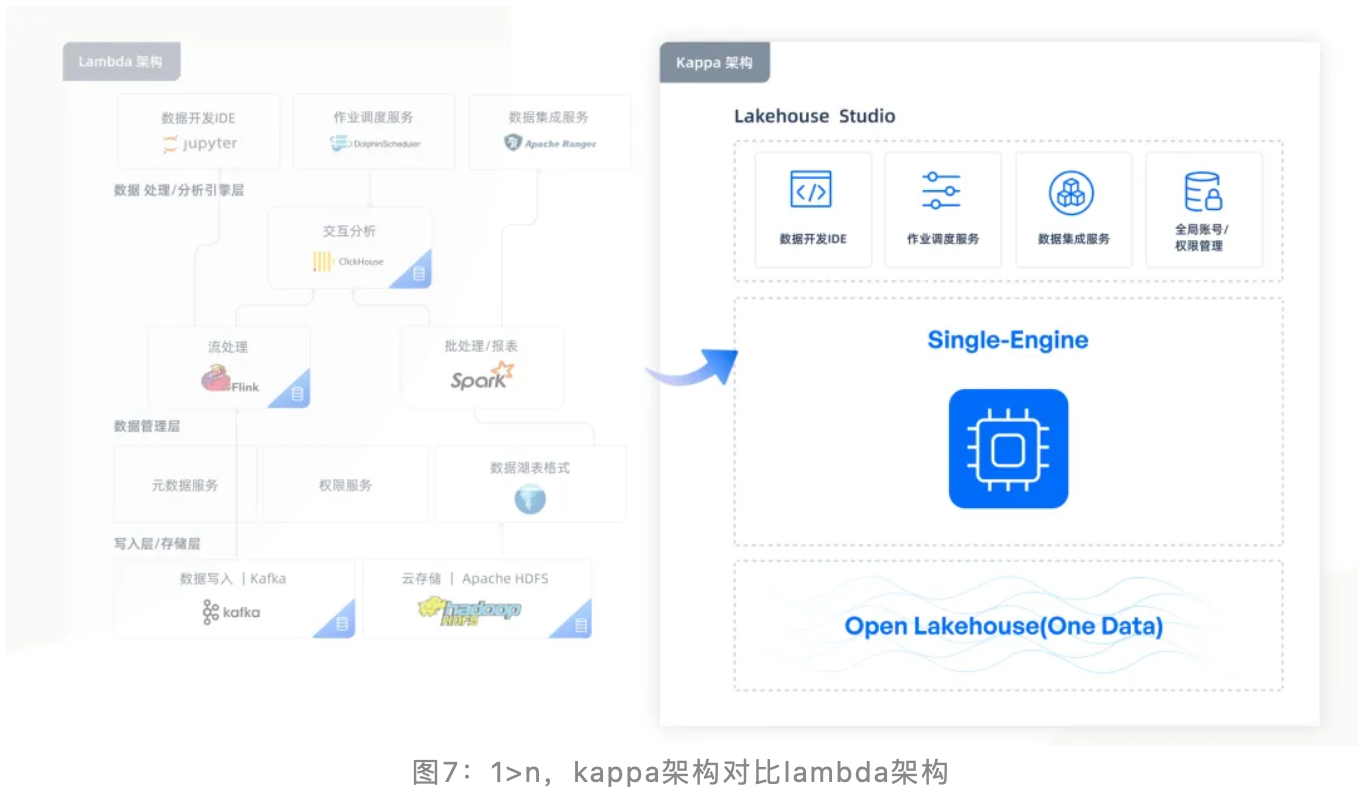The height and width of the screenshot is (790, 1364).
Task: Click the 数据湖表格式 round blue icon
Action: [x=530, y=498]
